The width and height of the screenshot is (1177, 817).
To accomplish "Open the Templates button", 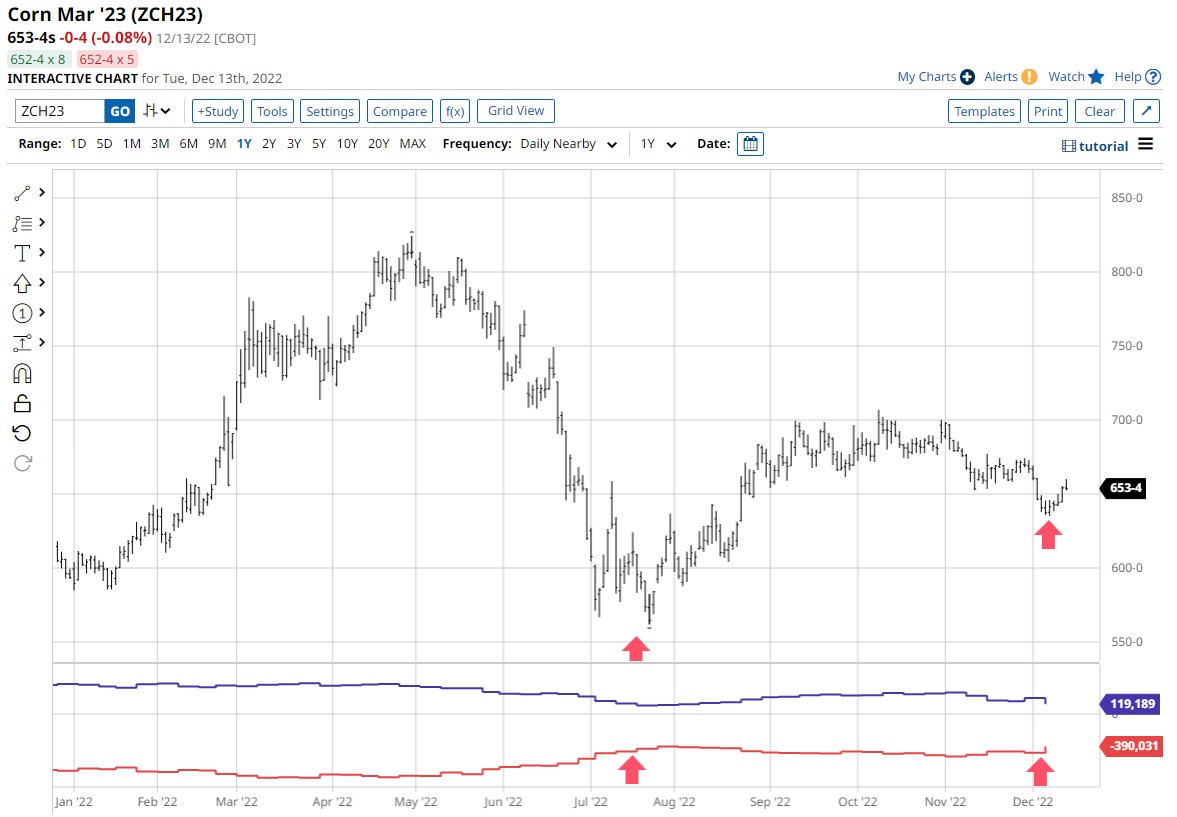I will tap(984, 111).
